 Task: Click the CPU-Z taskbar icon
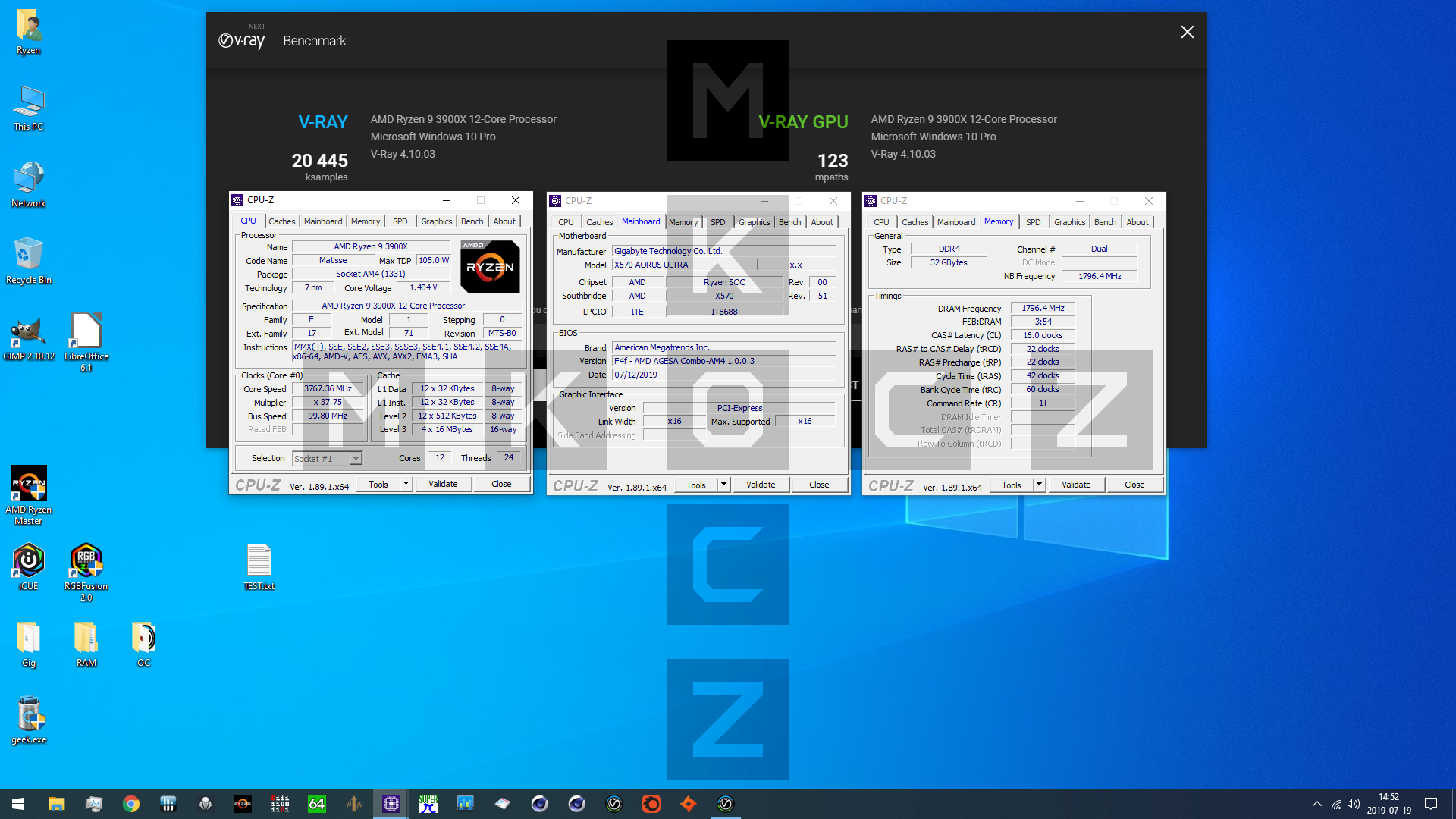(391, 804)
